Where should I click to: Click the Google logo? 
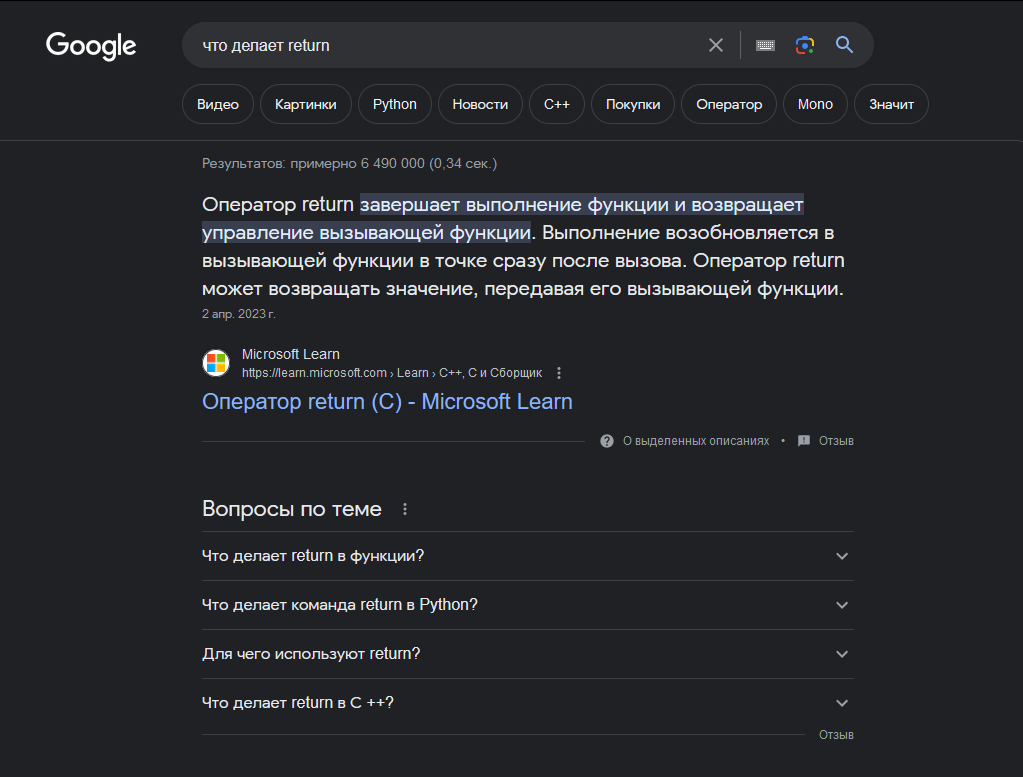pyautogui.click(x=91, y=46)
